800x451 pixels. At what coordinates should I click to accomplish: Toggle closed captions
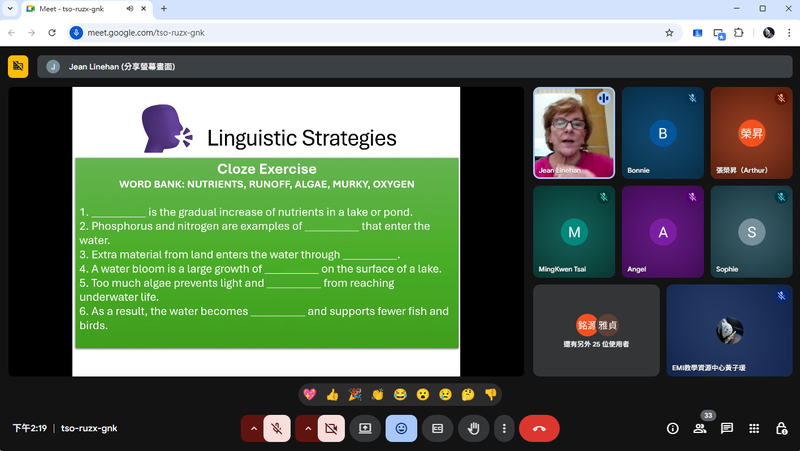(x=437, y=428)
